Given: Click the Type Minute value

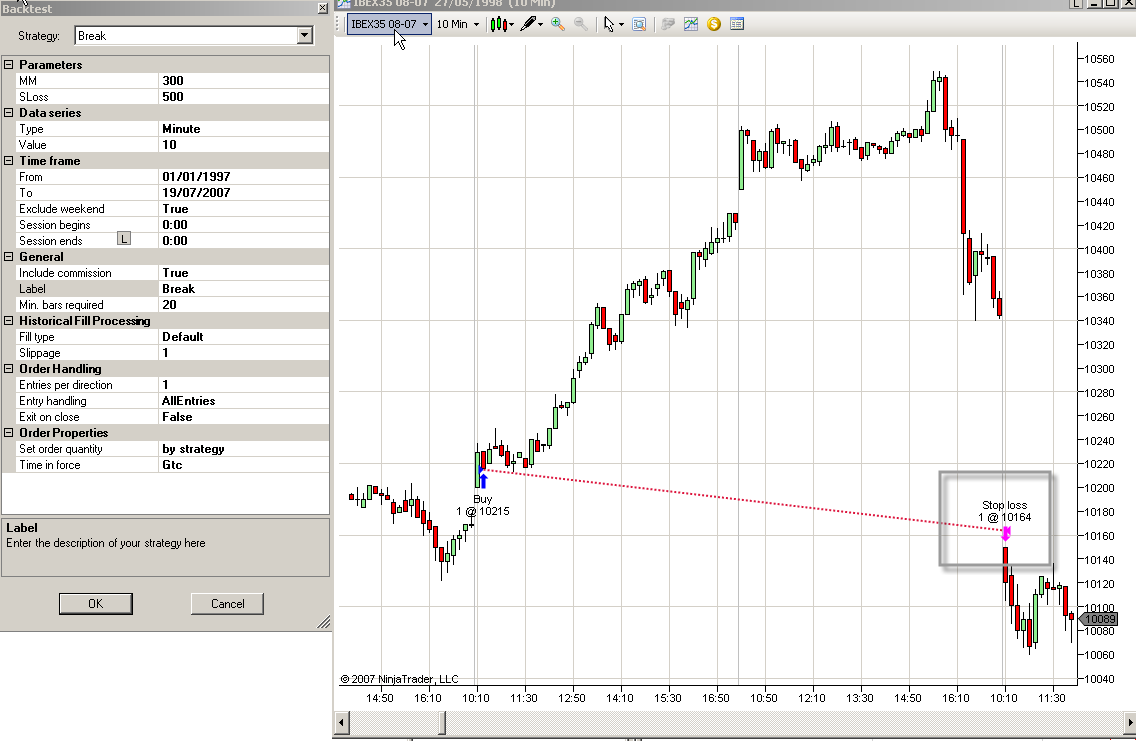Looking at the screenshot, I should (243, 128).
